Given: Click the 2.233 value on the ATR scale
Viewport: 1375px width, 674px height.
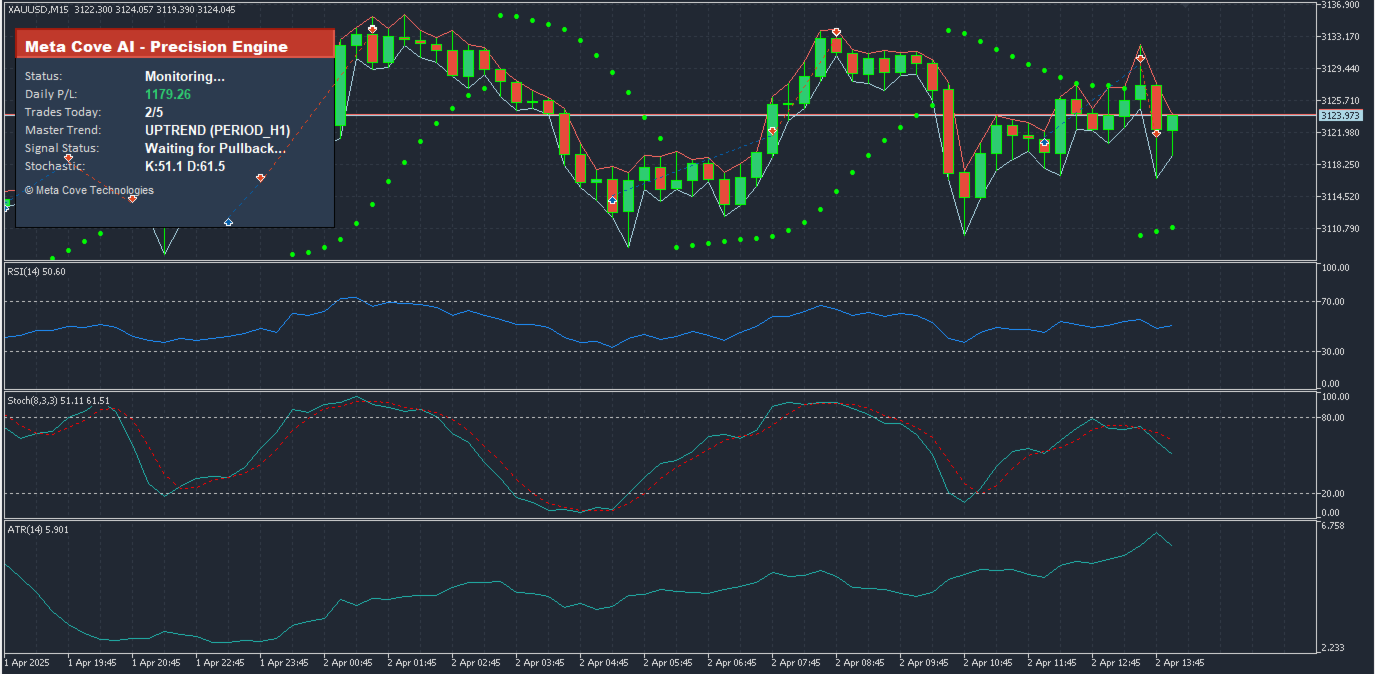Looking at the screenshot, I should [x=1334, y=649].
